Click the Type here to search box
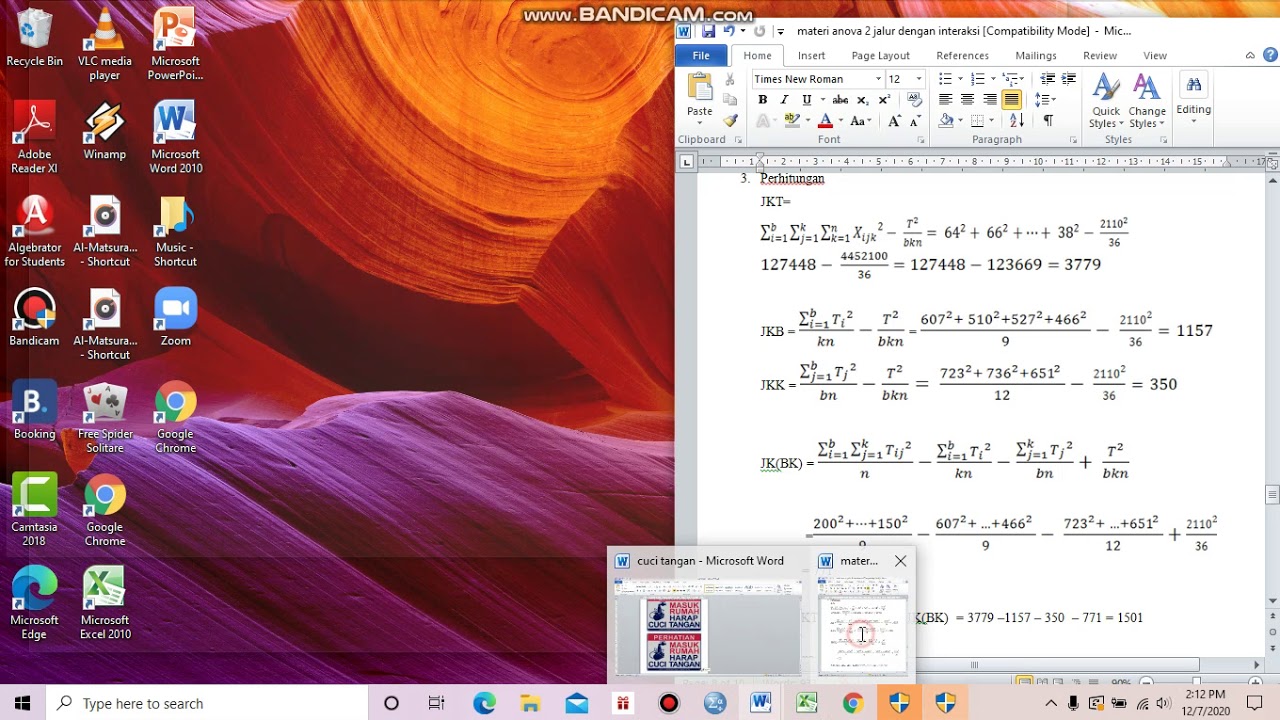The height and width of the screenshot is (720, 1280). tap(207, 703)
